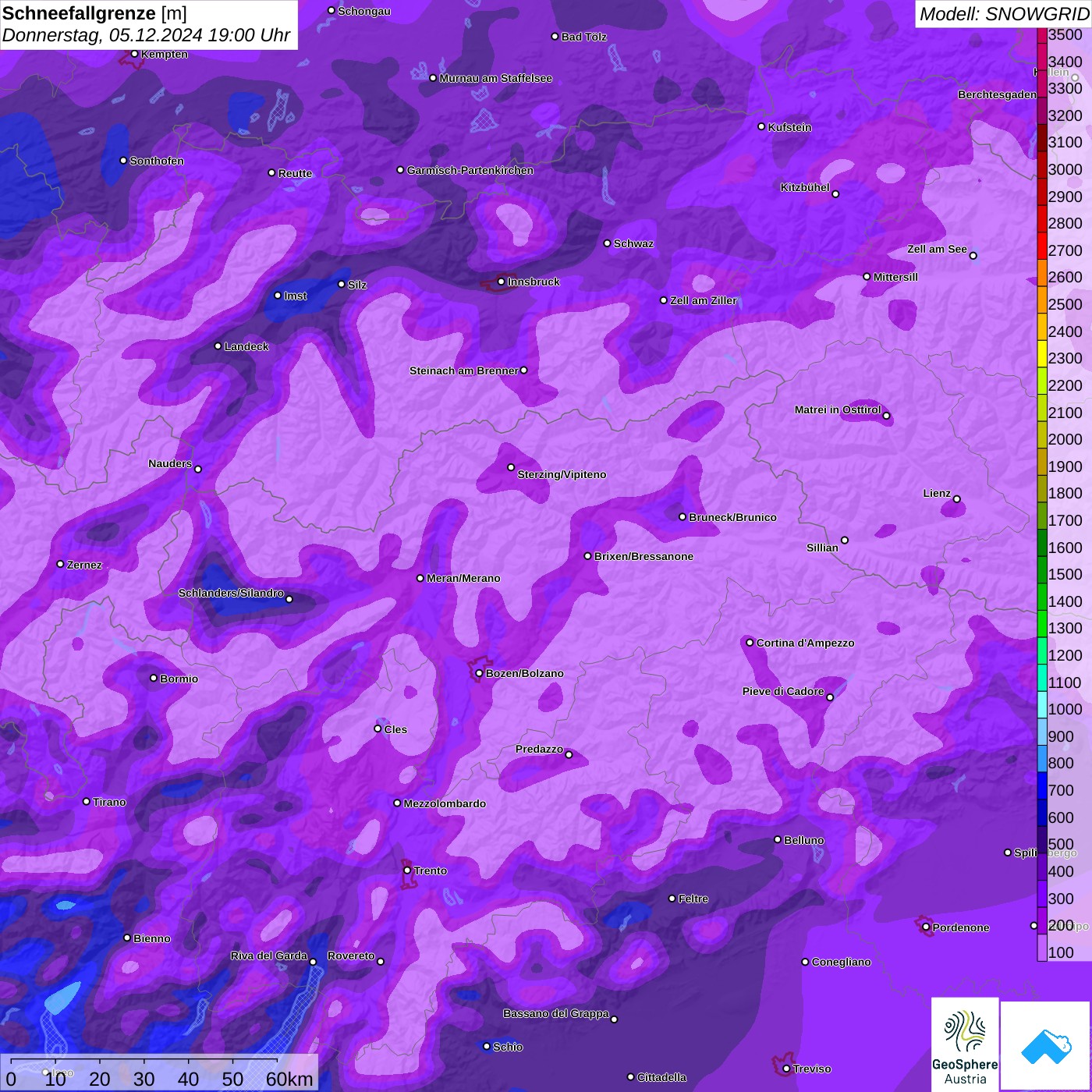
Task: Select the 'Pieve di Cadore' label
Action: tap(783, 691)
